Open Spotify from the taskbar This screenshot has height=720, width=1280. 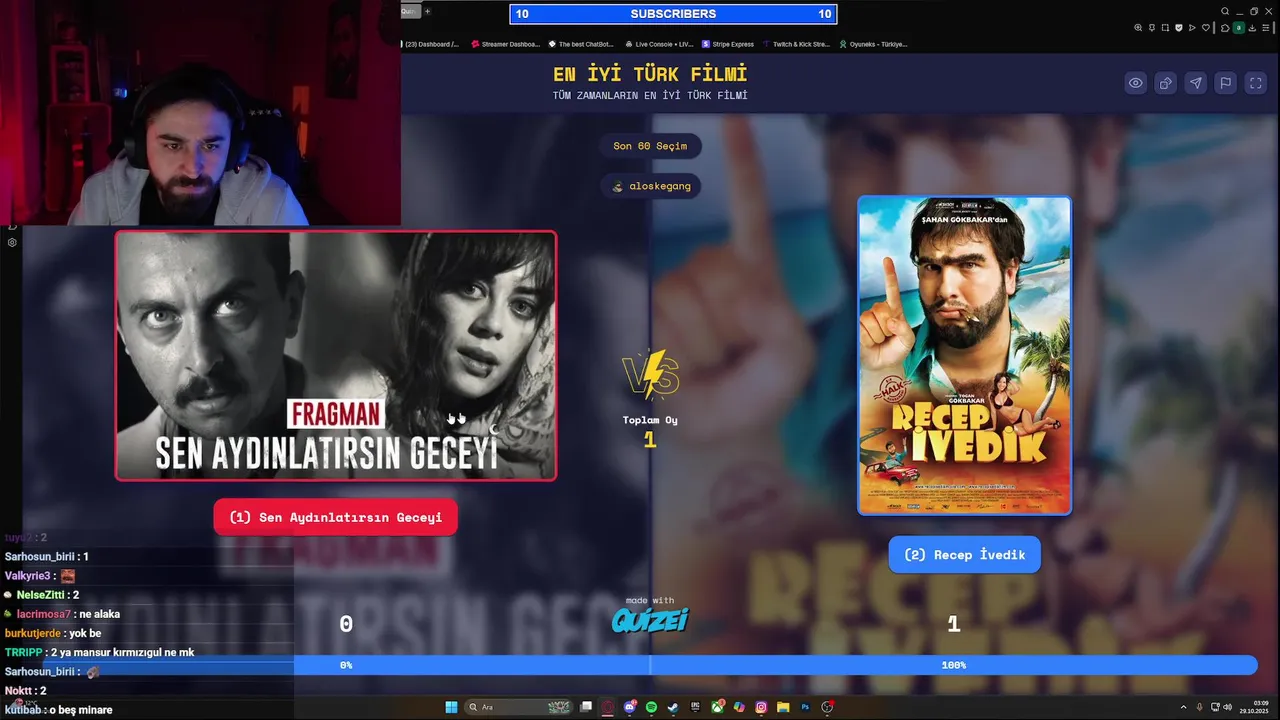[x=651, y=707]
